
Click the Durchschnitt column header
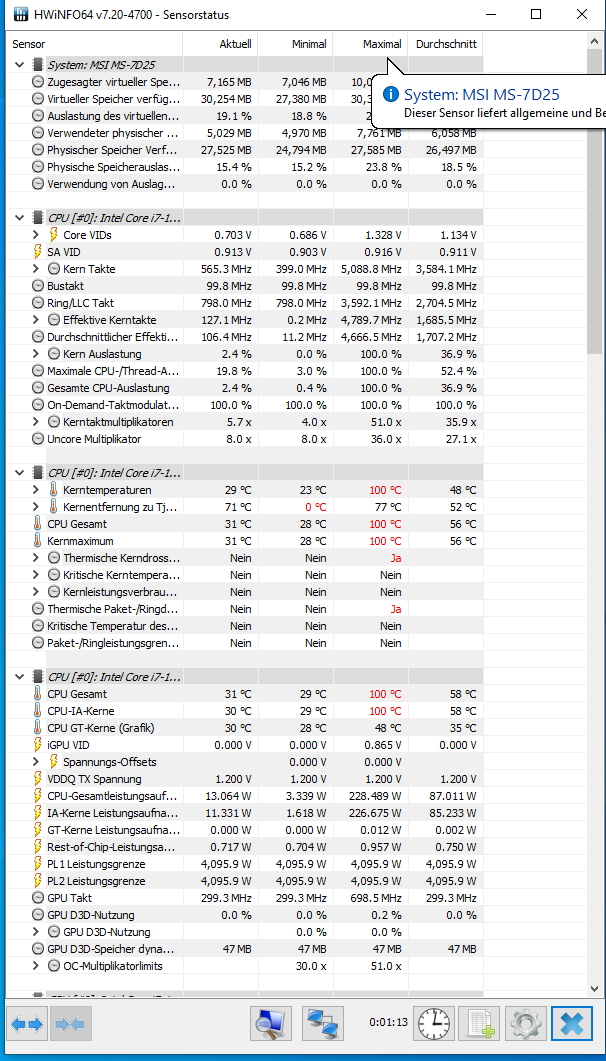click(x=446, y=45)
